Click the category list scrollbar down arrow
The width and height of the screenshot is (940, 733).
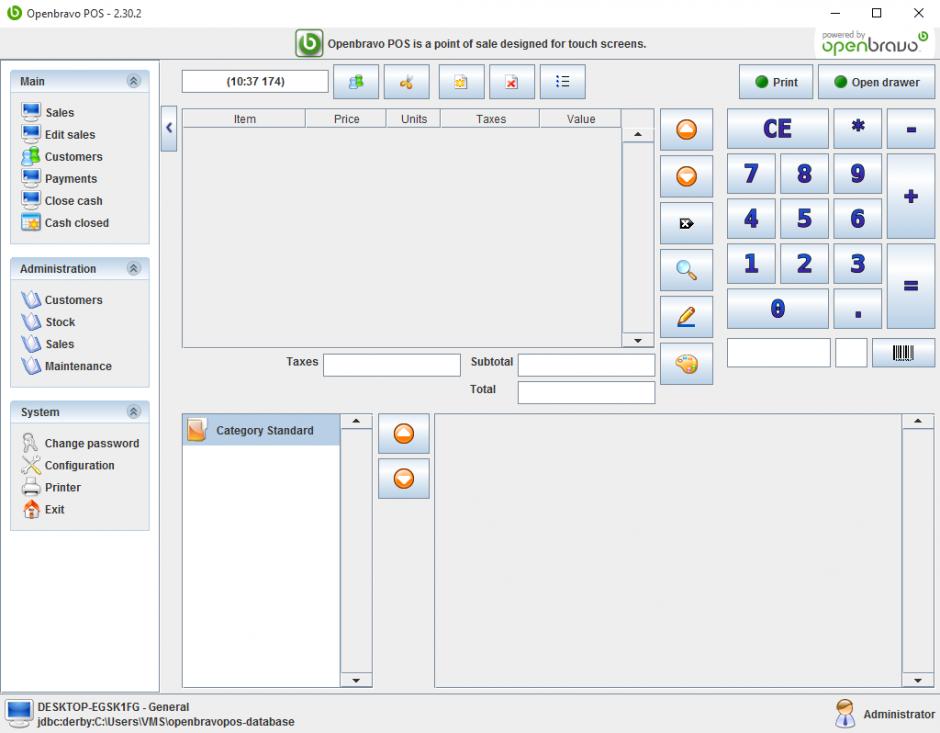coord(356,680)
